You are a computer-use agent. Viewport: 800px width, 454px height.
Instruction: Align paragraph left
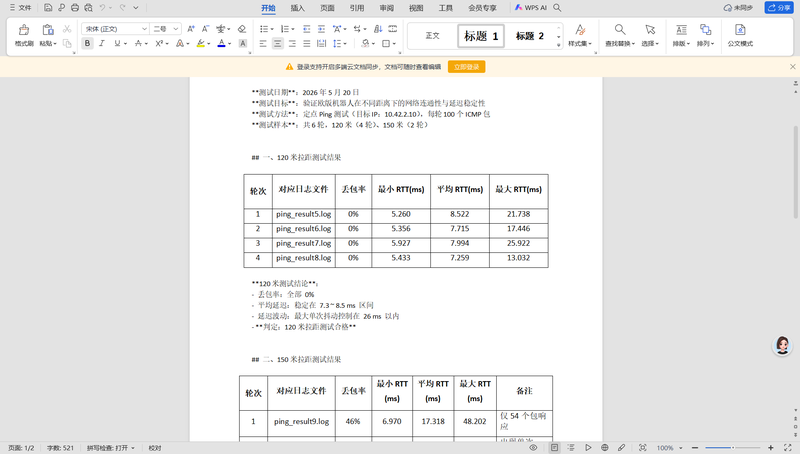click(263, 44)
